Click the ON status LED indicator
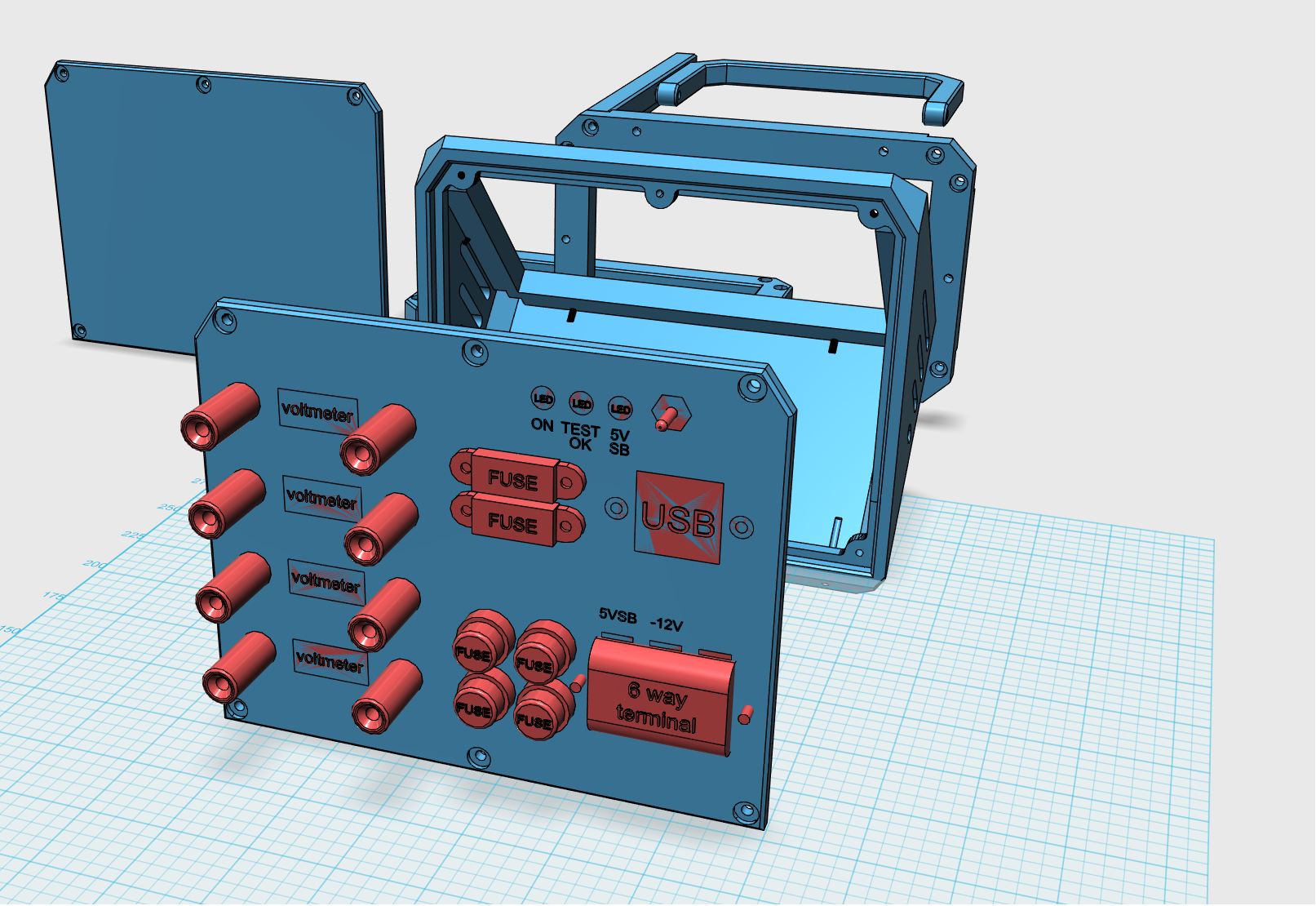 [x=543, y=397]
